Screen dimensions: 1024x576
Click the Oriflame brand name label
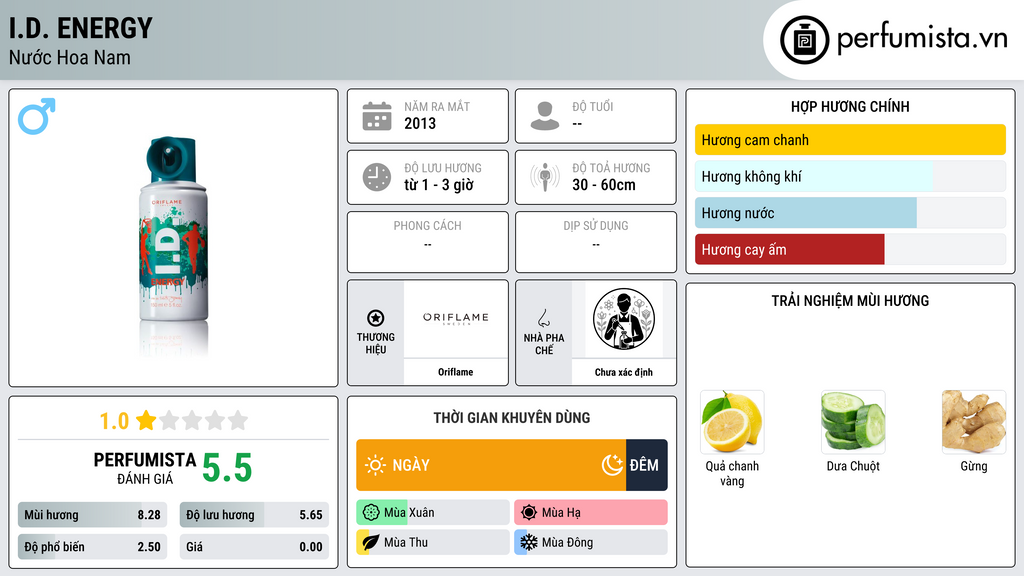[x=455, y=372]
